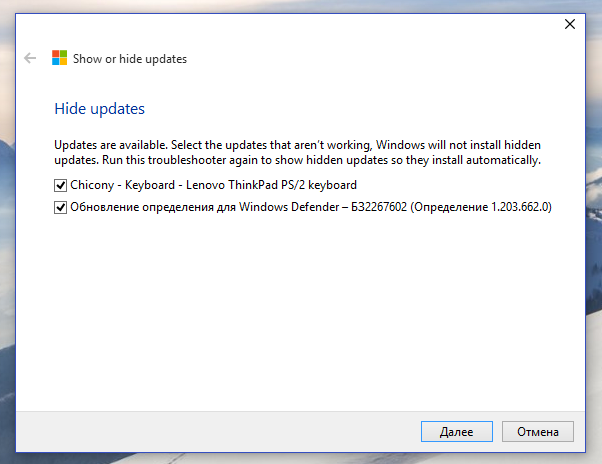Click the 'Hide updates' heading
602x464 pixels.
99,109
